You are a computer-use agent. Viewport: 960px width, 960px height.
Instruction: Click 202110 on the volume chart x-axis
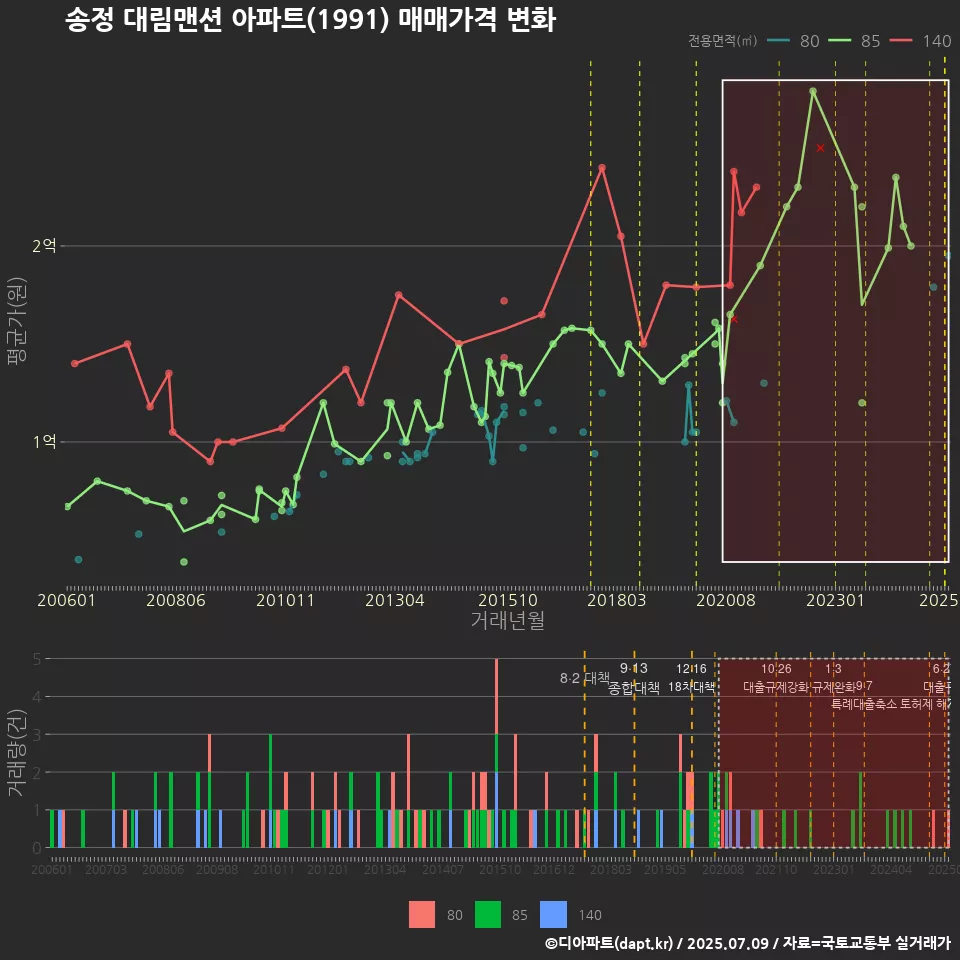(776, 869)
